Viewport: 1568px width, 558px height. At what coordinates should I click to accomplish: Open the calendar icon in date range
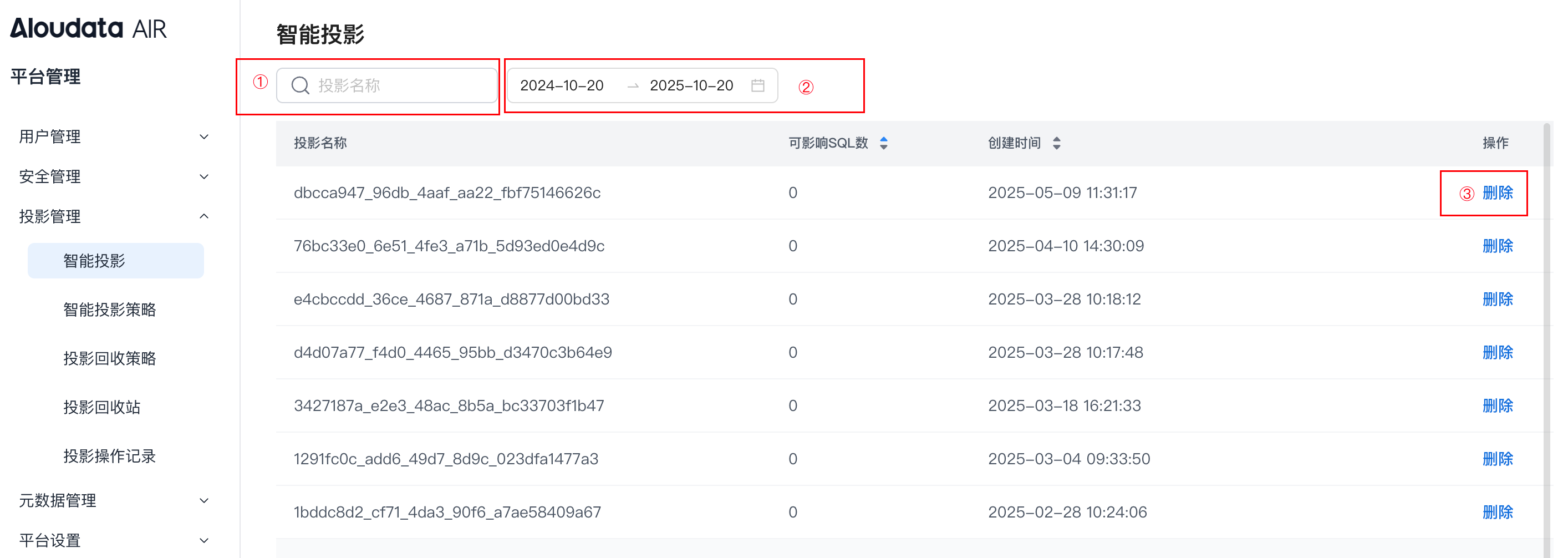[x=757, y=85]
